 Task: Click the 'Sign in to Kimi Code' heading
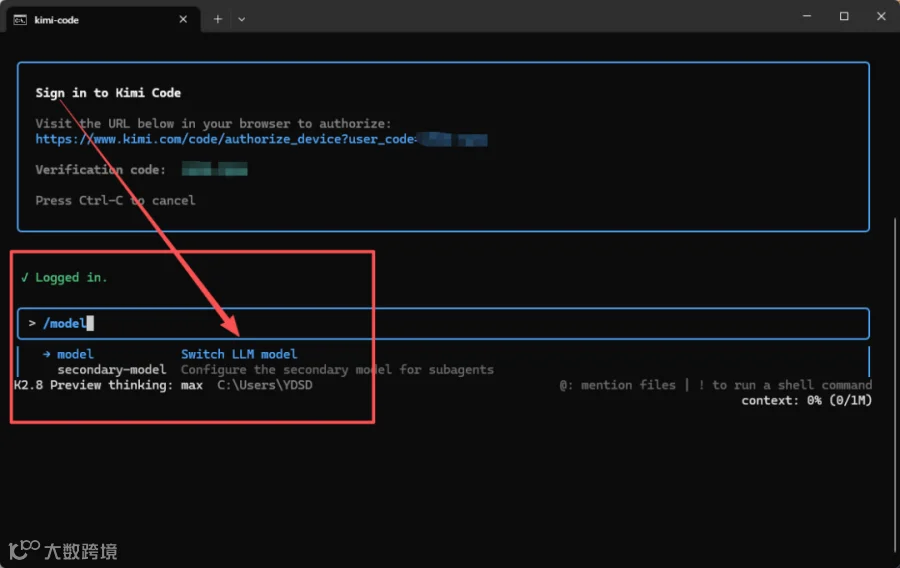click(x=108, y=93)
